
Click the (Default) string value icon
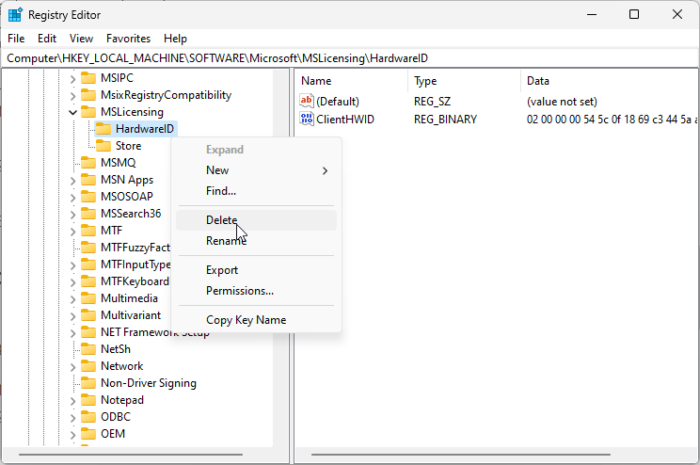point(307,101)
